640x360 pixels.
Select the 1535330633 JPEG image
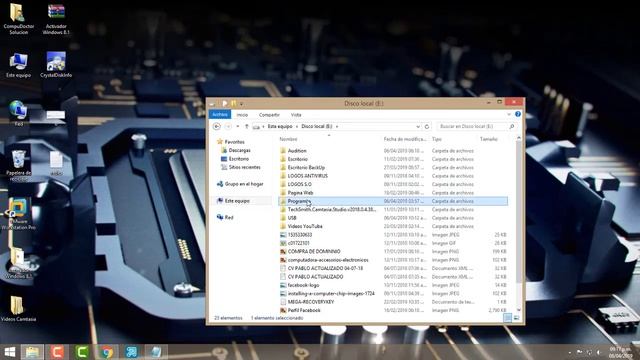click(300, 235)
